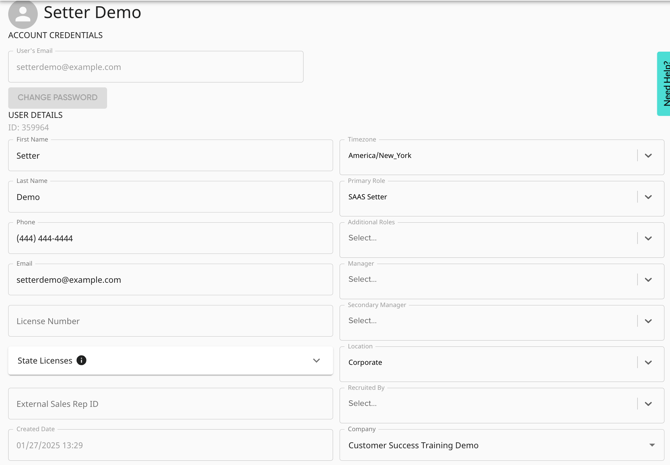Expand the State Licenses section
This screenshot has height=465, width=670.
coord(316,361)
